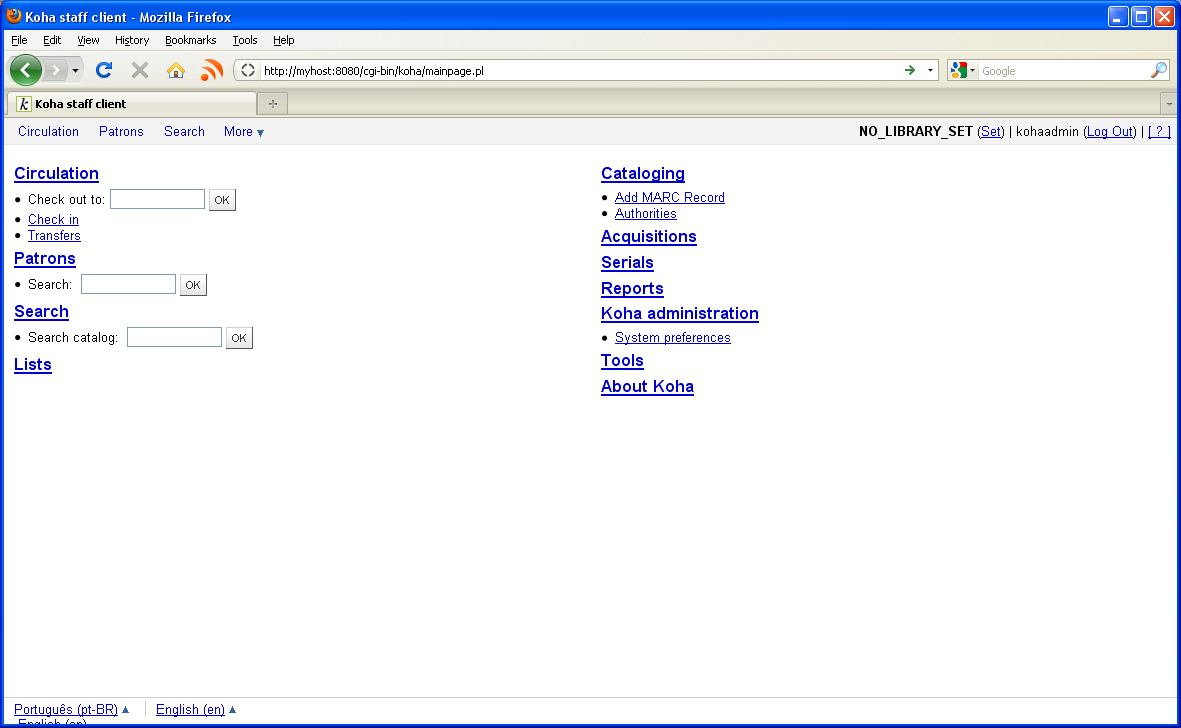Click the Stop loading X icon
The height and width of the screenshot is (728, 1181).
[x=140, y=70]
